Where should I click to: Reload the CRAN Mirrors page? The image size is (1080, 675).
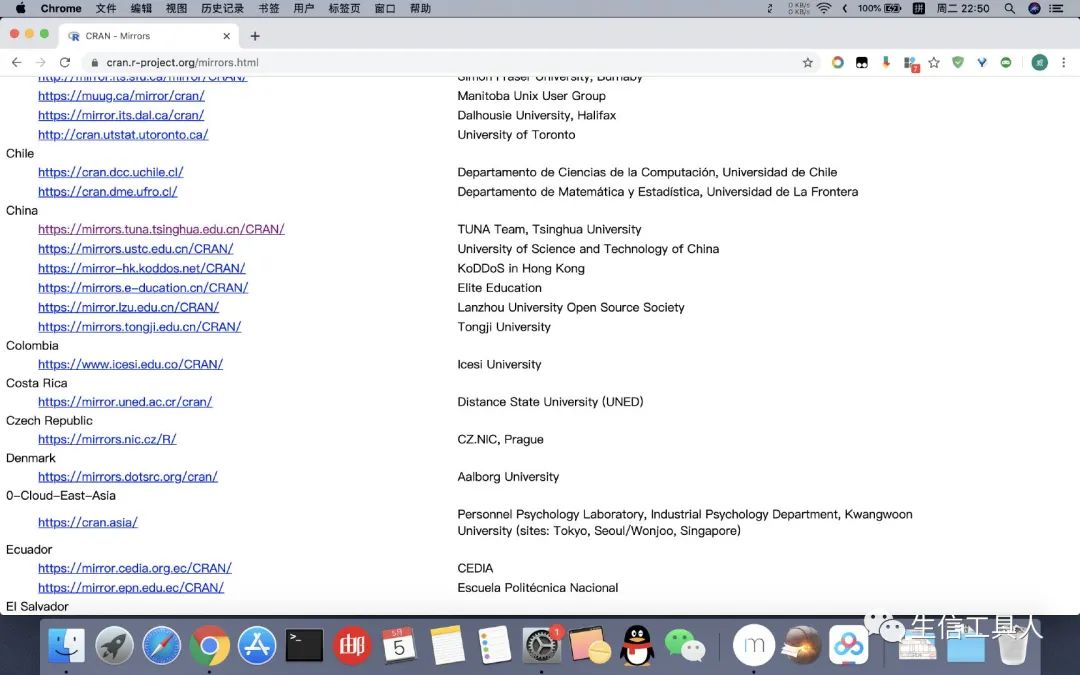pyautogui.click(x=65, y=62)
